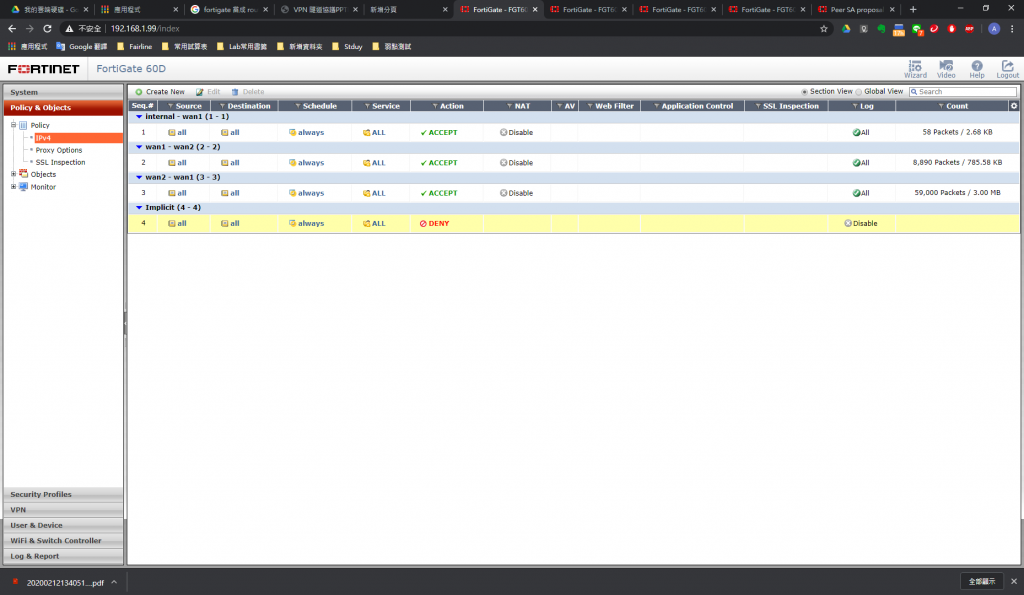The image size is (1024, 595).
Task: Filter the Web Filter column
Action: pyautogui.click(x=590, y=106)
